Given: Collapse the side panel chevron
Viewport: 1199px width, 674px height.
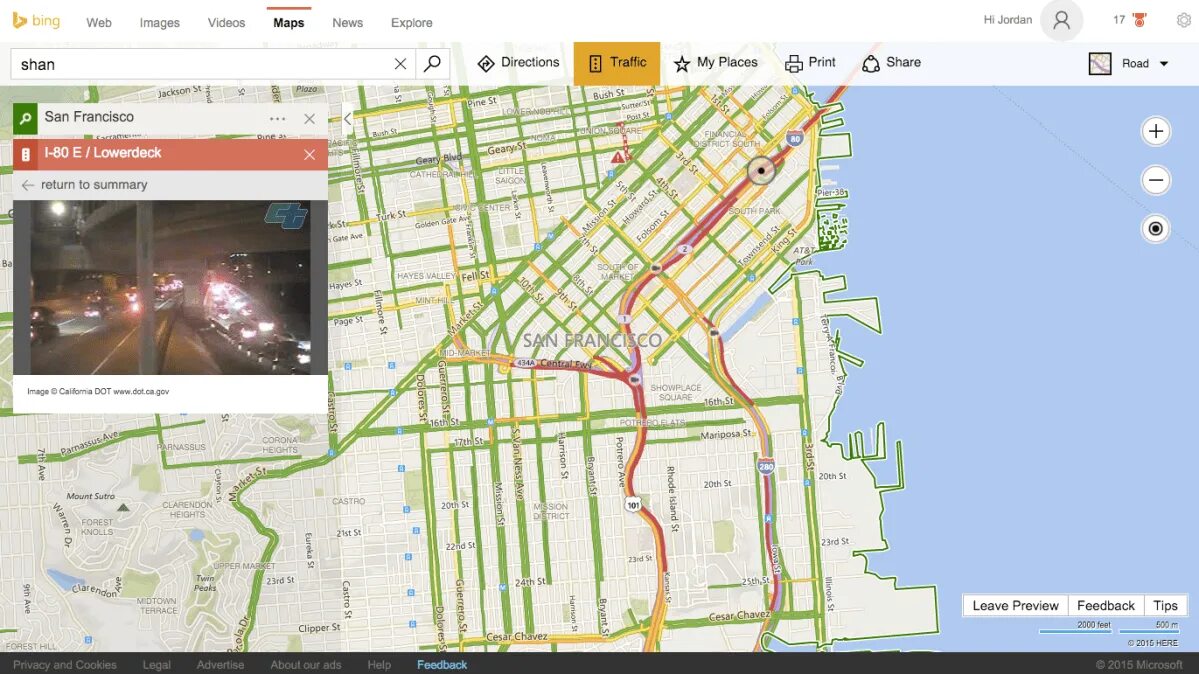Looking at the screenshot, I should click(x=347, y=119).
